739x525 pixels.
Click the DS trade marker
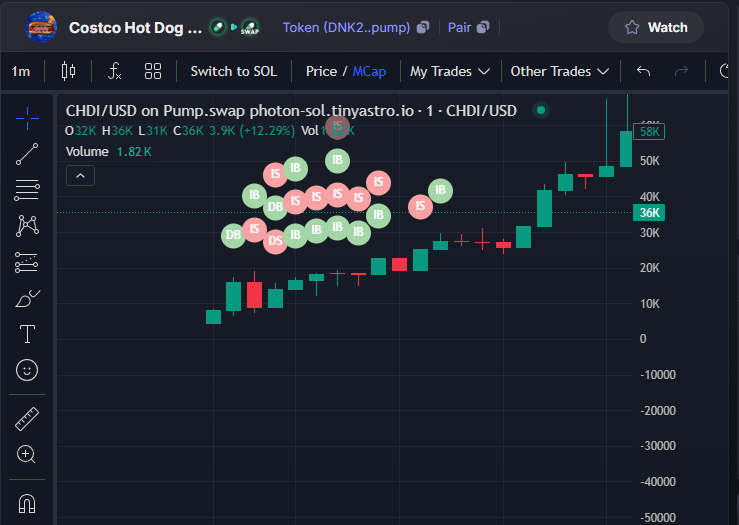click(x=275, y=241)
